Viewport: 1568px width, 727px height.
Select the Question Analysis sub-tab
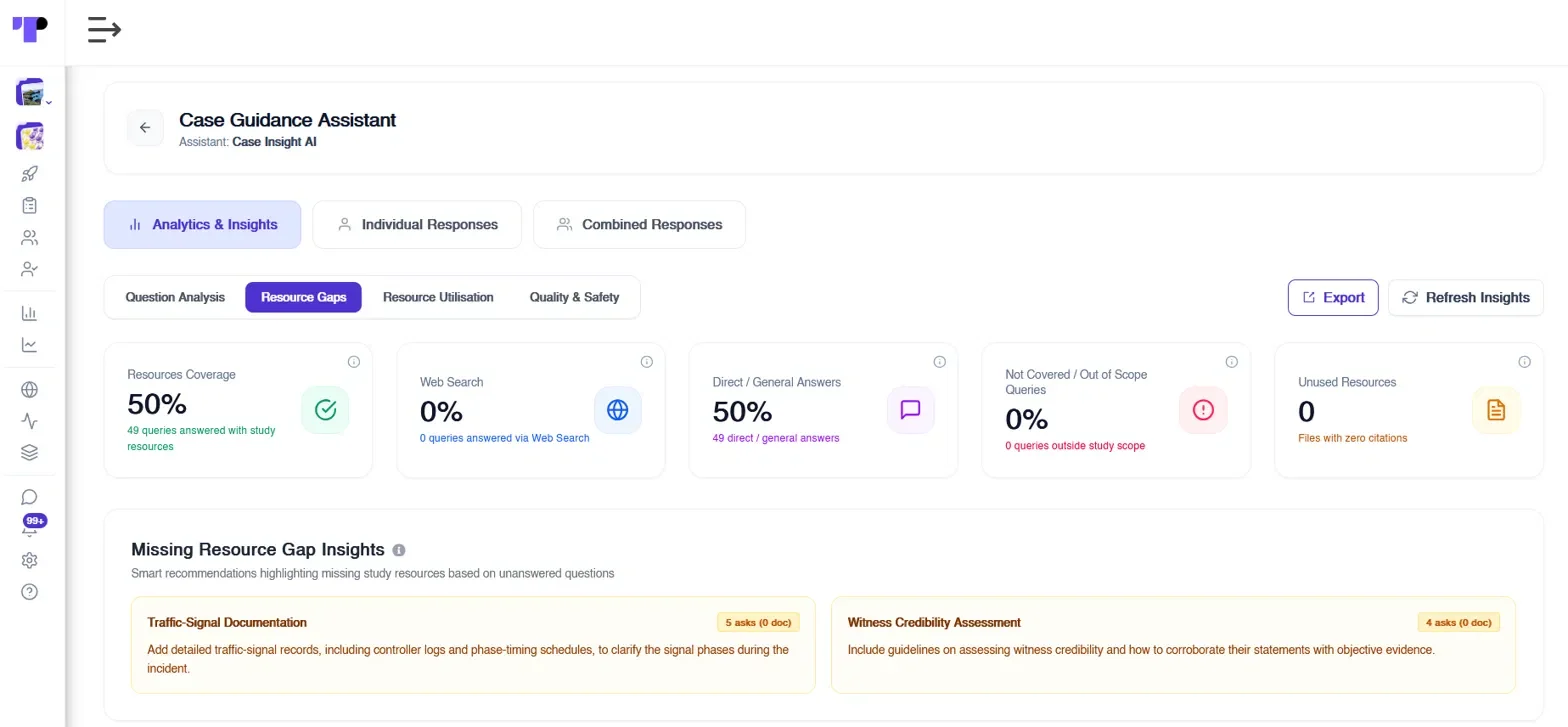point(175,297)
